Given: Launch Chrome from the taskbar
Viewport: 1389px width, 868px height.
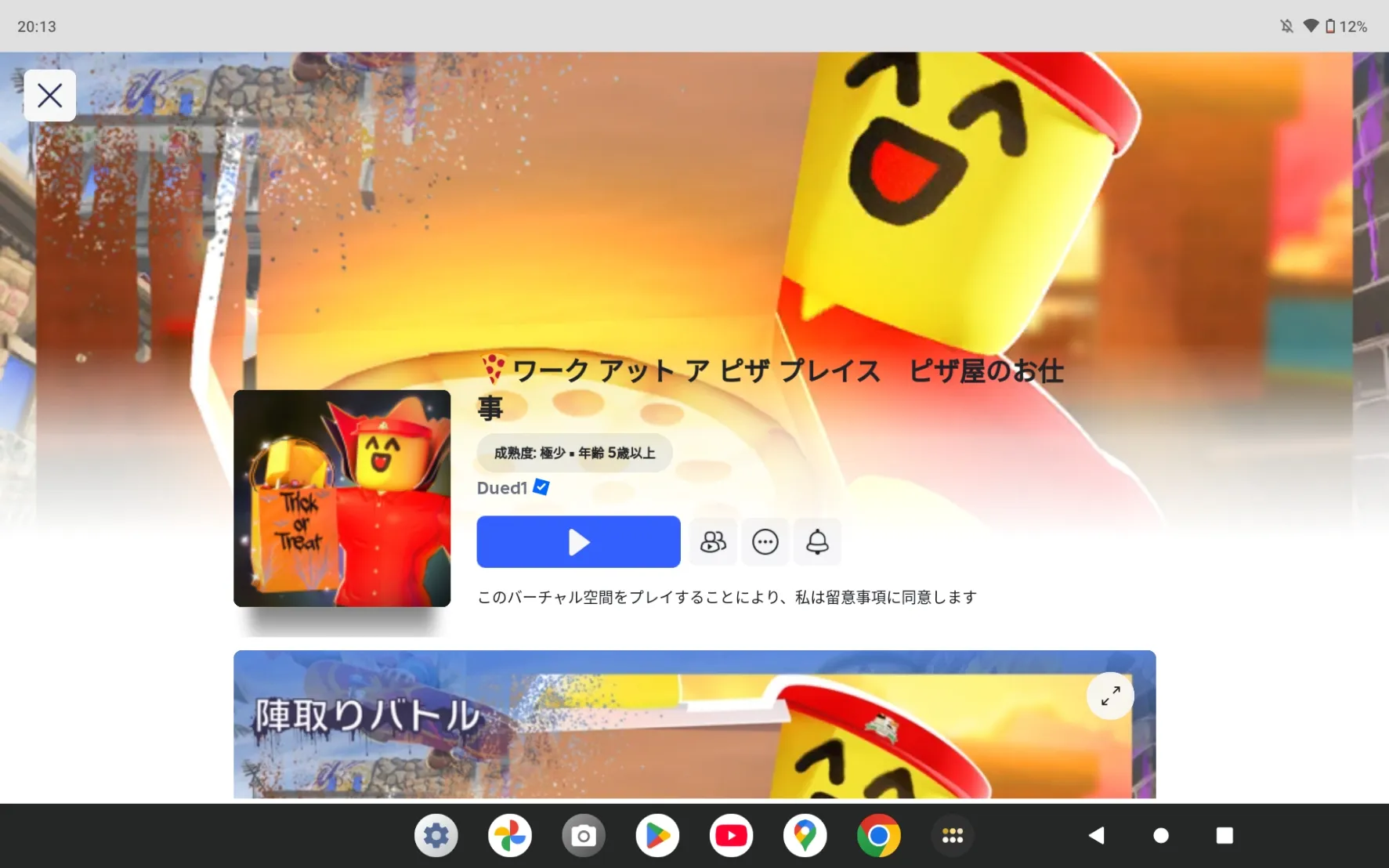Looking at the screenshot, I should 878,836.
